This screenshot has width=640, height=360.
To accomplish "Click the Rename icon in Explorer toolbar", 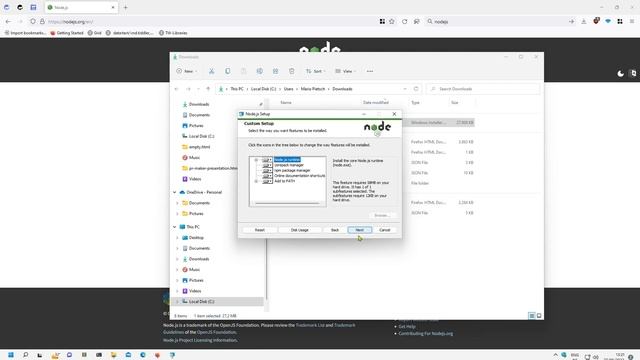I will 260,71.
